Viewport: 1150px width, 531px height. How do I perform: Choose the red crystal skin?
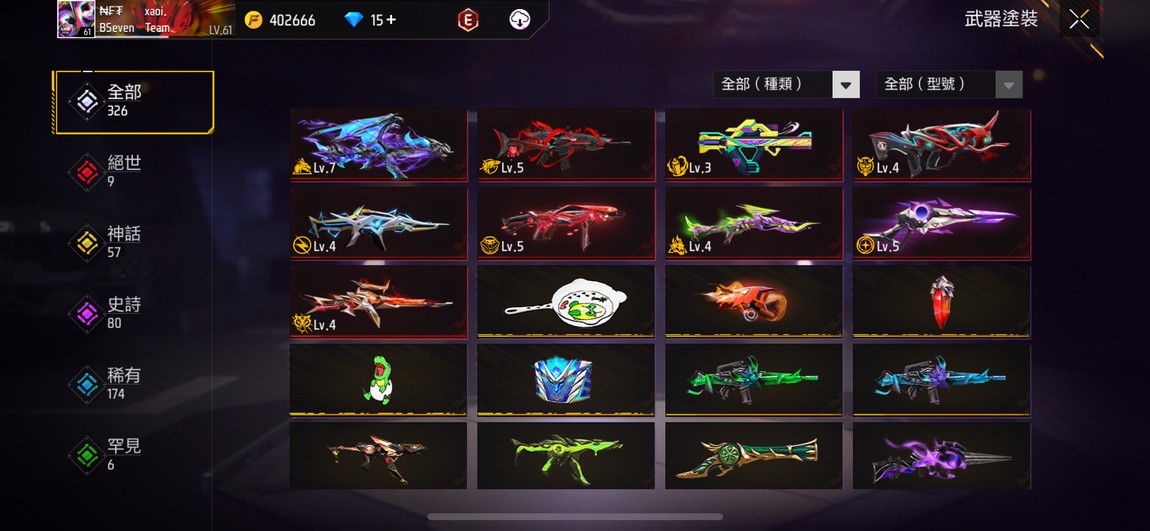pyautogui.click(x=942, y=301)
